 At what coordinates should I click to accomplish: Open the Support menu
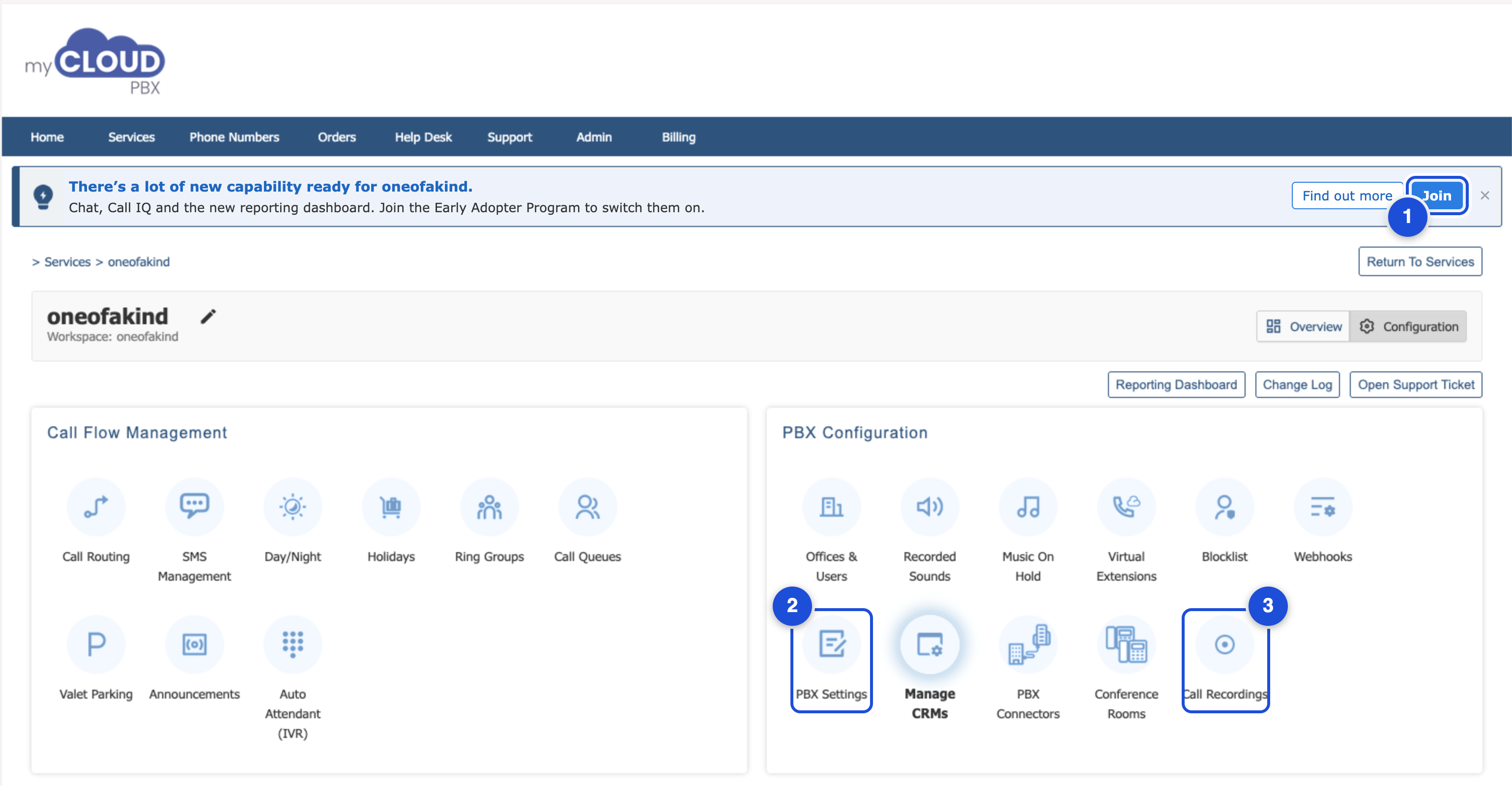(x=509, y=137)
